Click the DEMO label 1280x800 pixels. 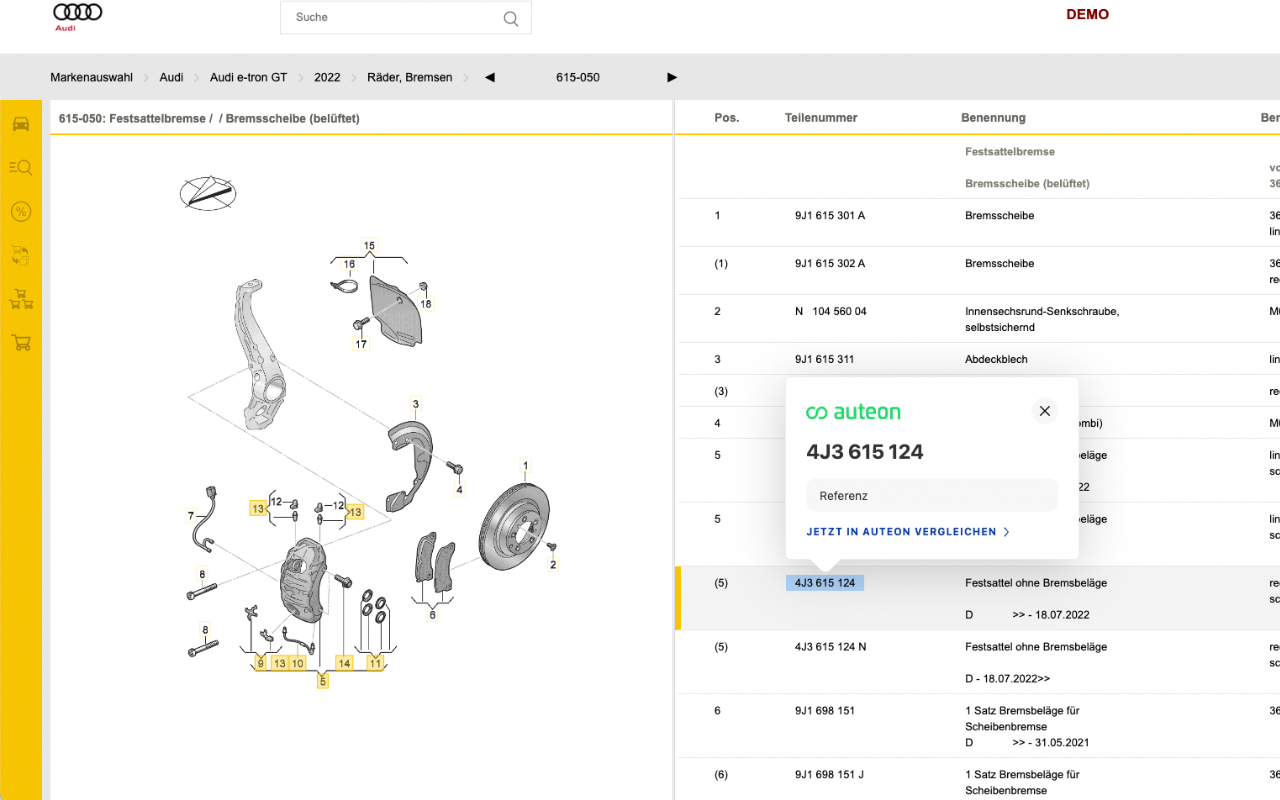click(x=1088, y=14)
